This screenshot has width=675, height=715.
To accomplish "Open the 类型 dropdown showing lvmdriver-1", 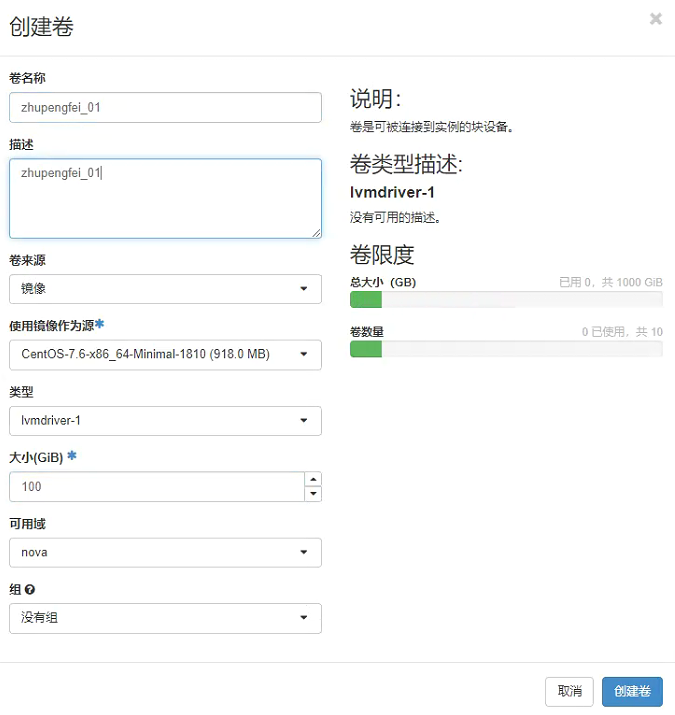I will tap(165, 421).
